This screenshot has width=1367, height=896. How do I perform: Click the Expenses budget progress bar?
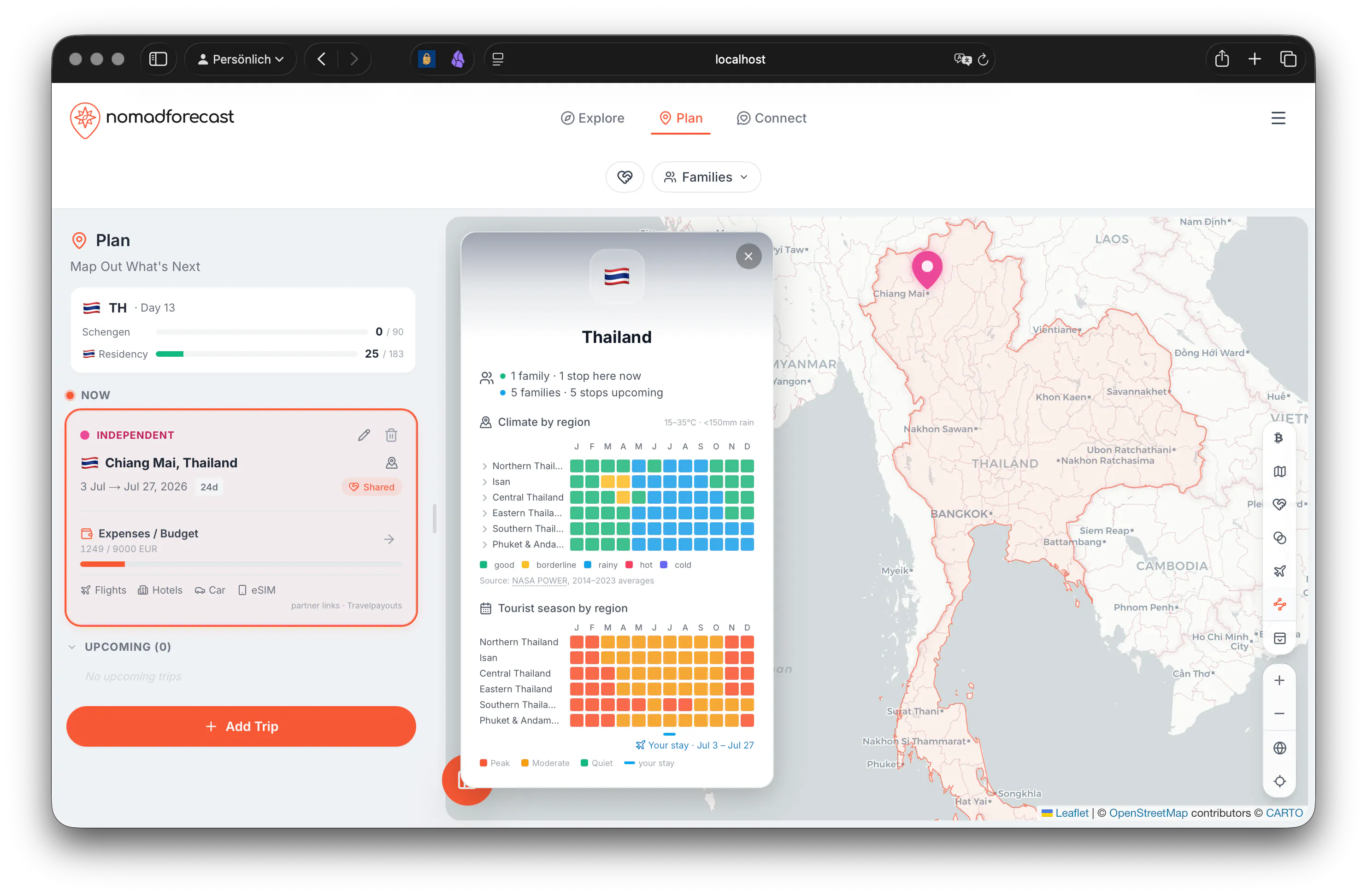pyautogui.click(x=241, y=564)
